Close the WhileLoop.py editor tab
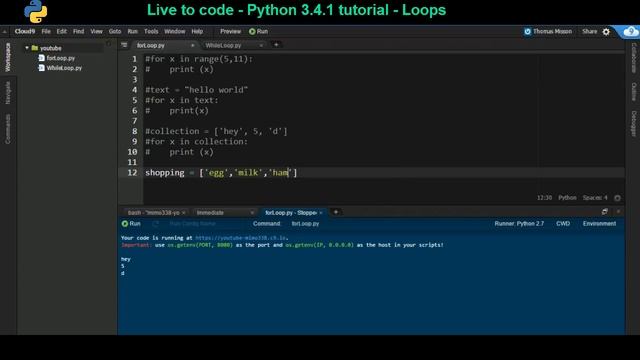Image resolution: width=640 pixels, height=360 pixels. (x=261, y=45)
